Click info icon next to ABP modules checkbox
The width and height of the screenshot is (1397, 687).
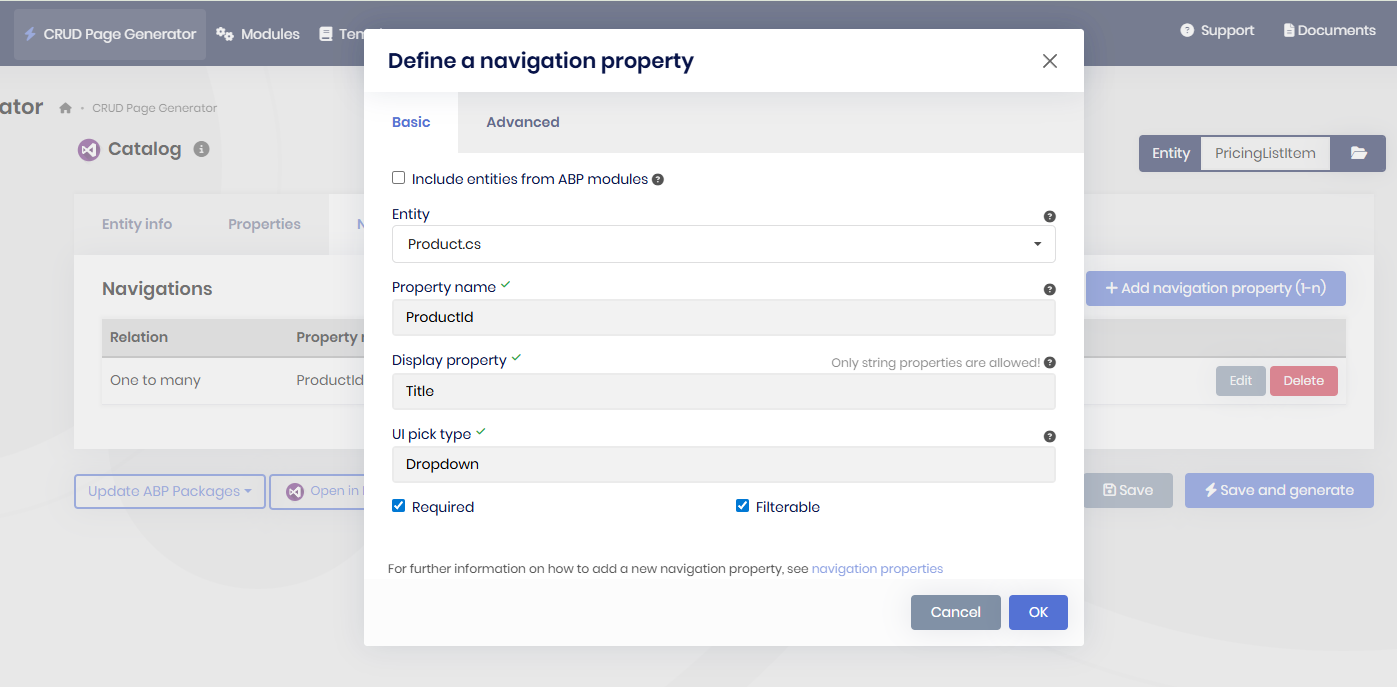(x=658, y=180)
